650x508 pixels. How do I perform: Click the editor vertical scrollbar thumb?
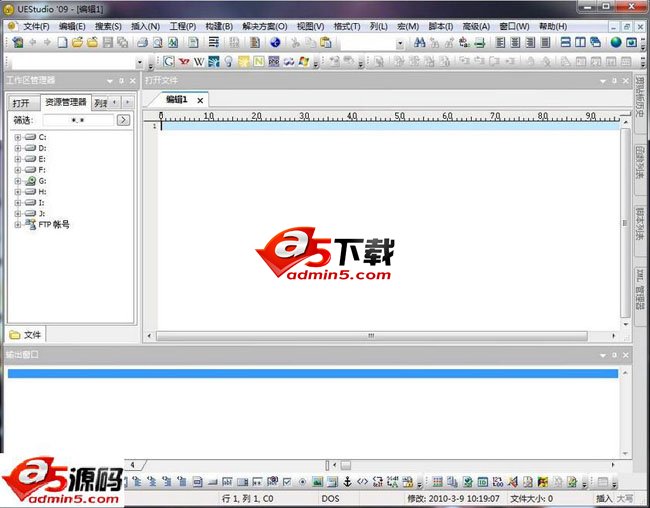pyautogui.click(x=625, y=223)
